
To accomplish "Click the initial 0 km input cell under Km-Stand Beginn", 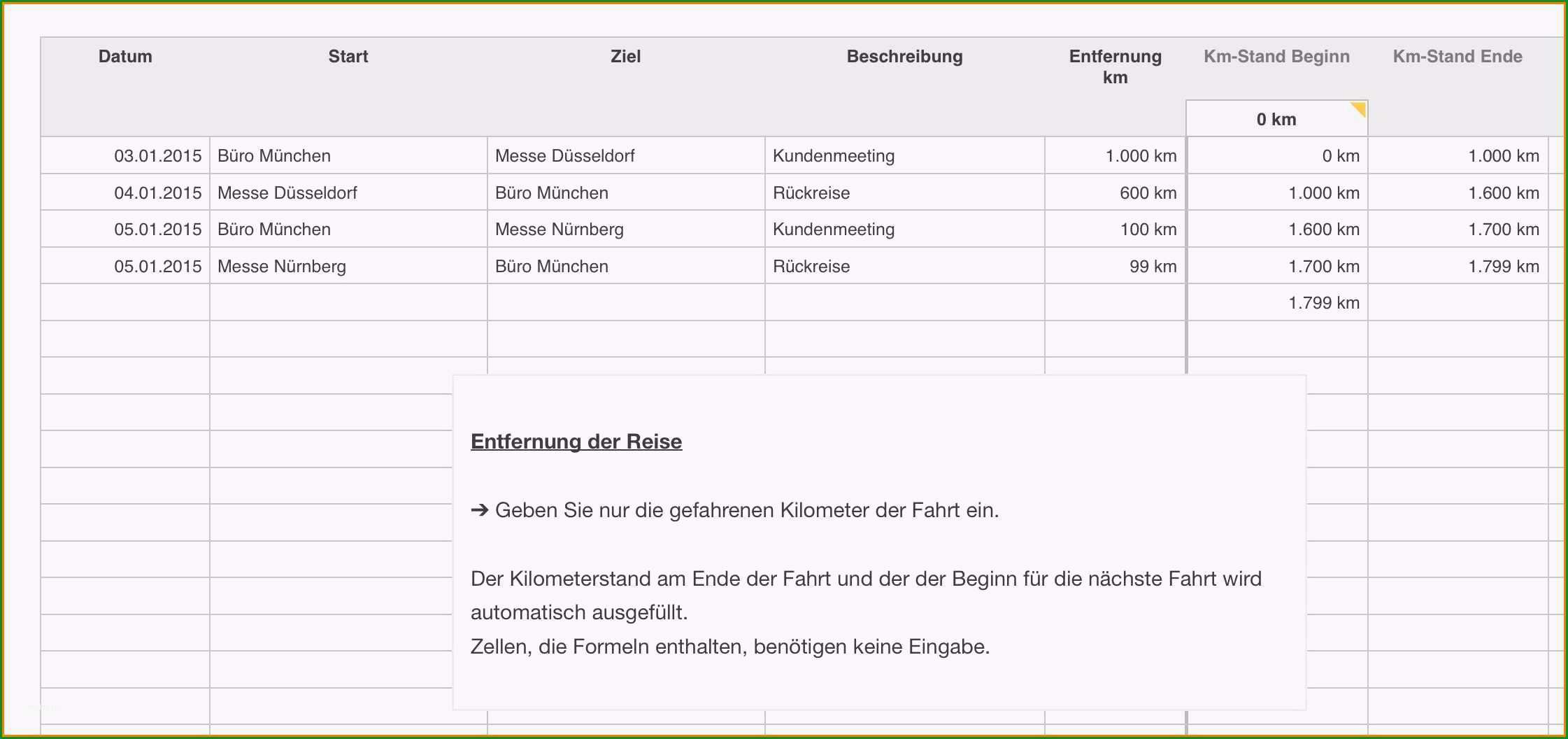I will tap(1276, 119).
